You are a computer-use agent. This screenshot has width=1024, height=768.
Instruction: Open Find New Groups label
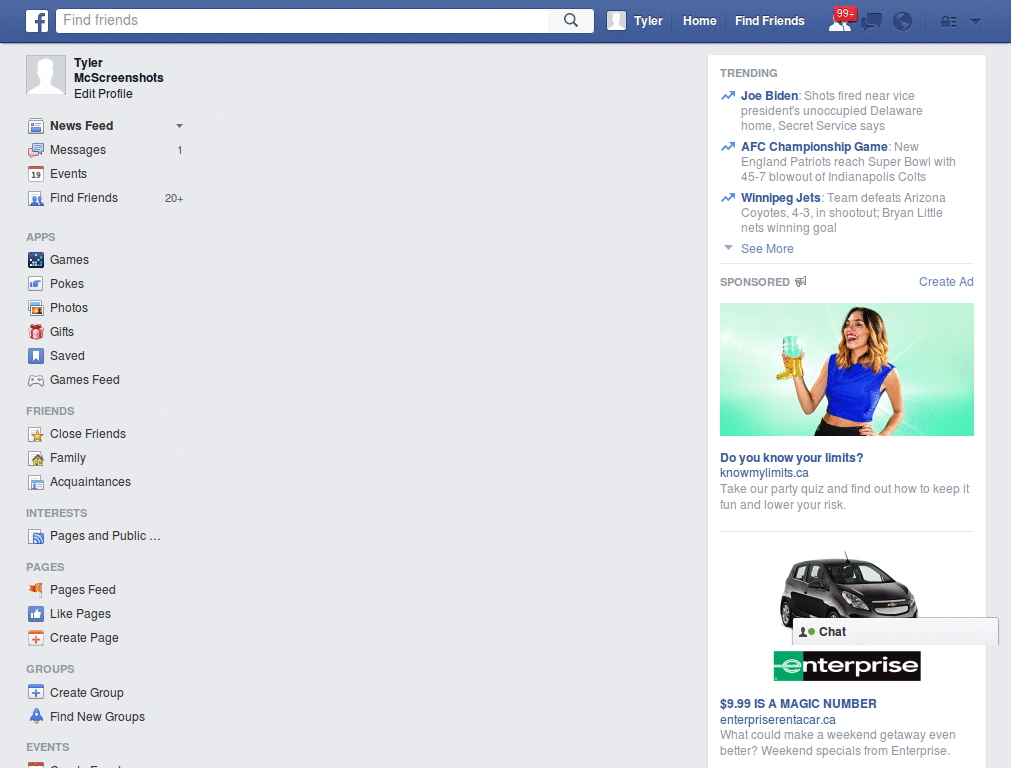(97, 716)
